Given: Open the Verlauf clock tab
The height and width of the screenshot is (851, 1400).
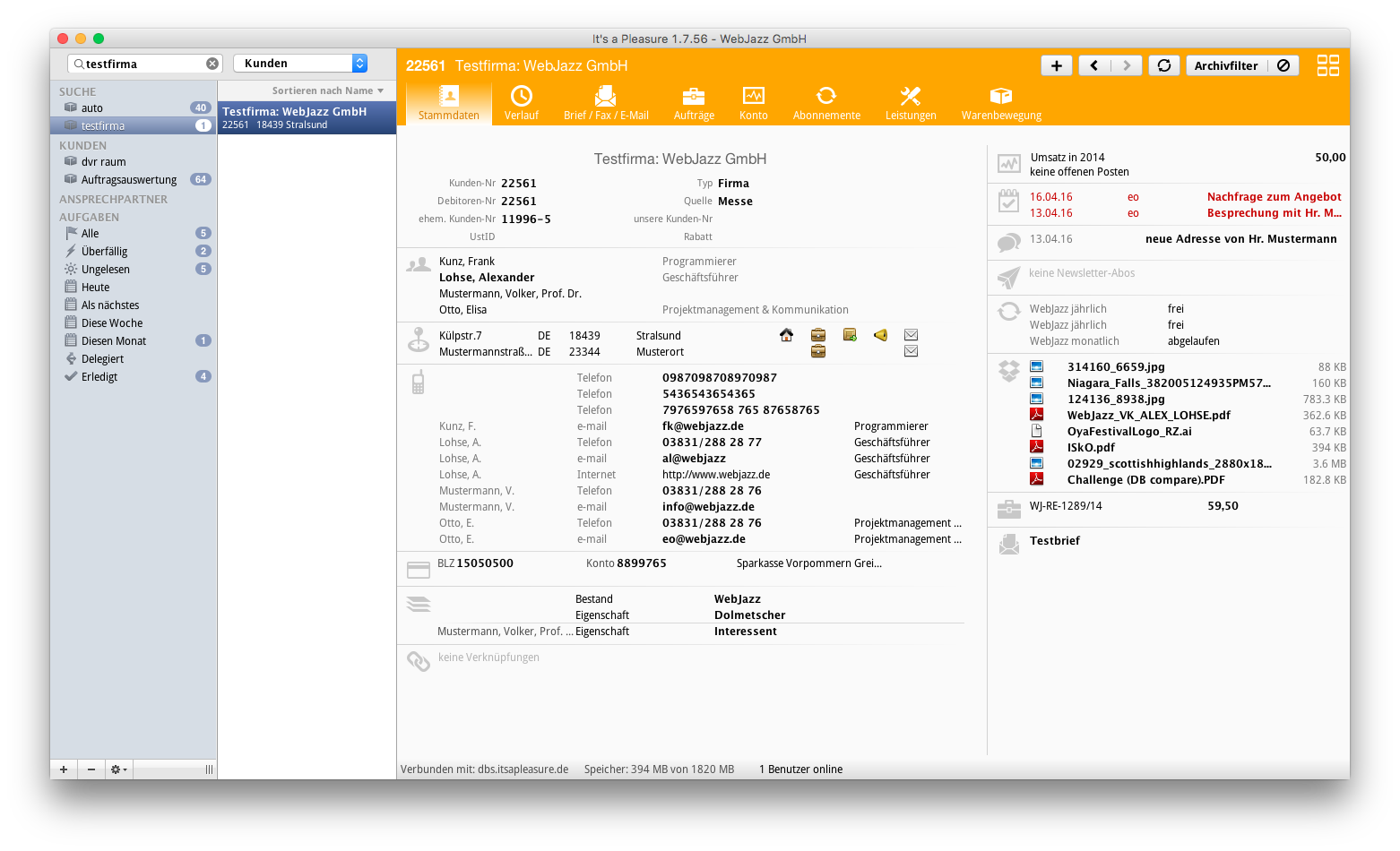Looking at the screenshot, I should tap(522, 103).
